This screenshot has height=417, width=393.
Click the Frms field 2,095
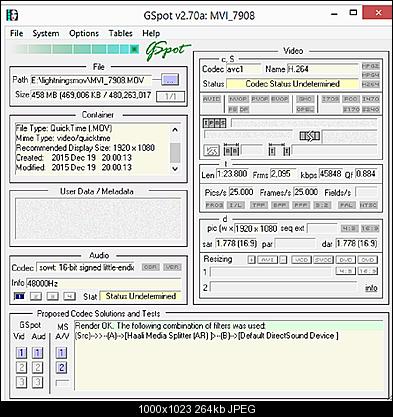click(x=283, y=174)
